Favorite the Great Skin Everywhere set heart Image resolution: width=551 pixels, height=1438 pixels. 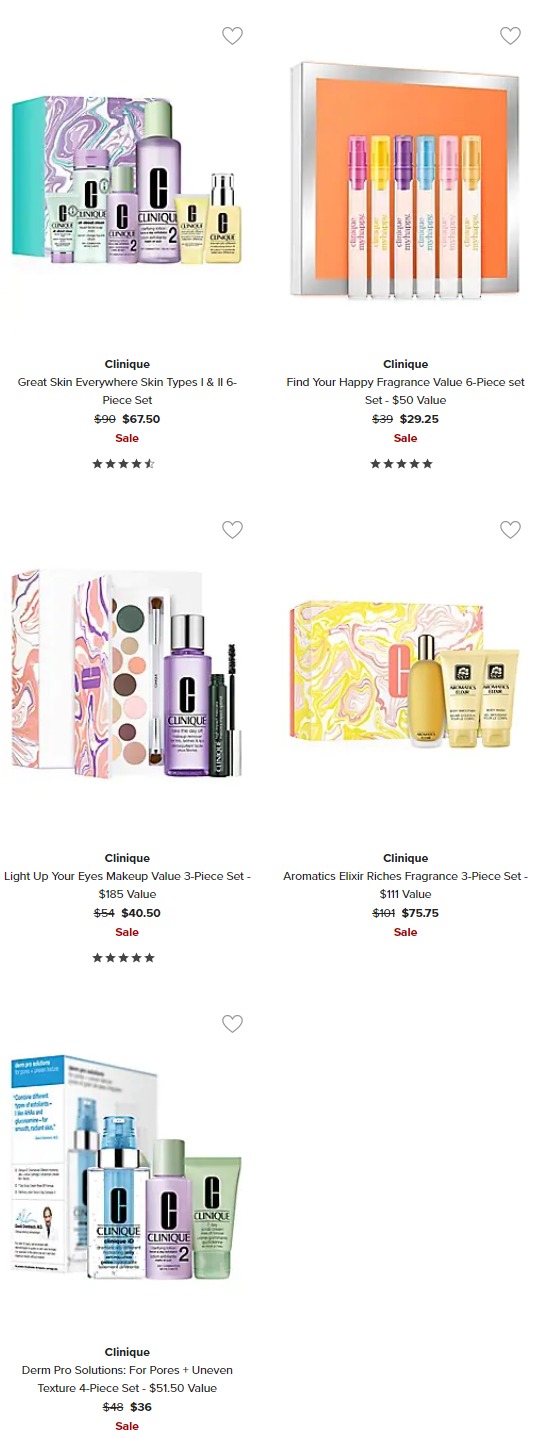[x=232, y=36]
